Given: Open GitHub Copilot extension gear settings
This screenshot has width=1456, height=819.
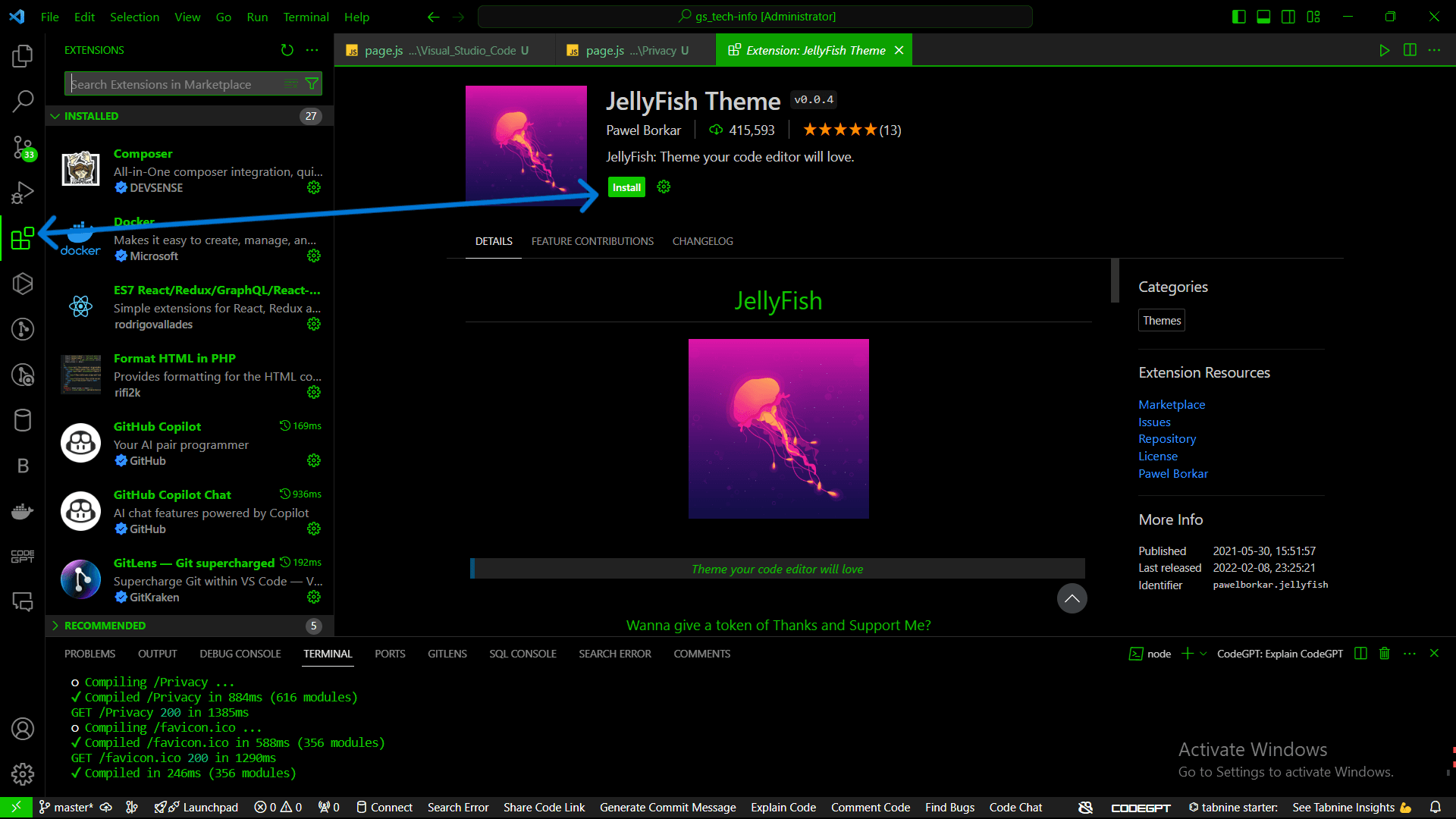Looking at the screenshot, I should point(314,460).
